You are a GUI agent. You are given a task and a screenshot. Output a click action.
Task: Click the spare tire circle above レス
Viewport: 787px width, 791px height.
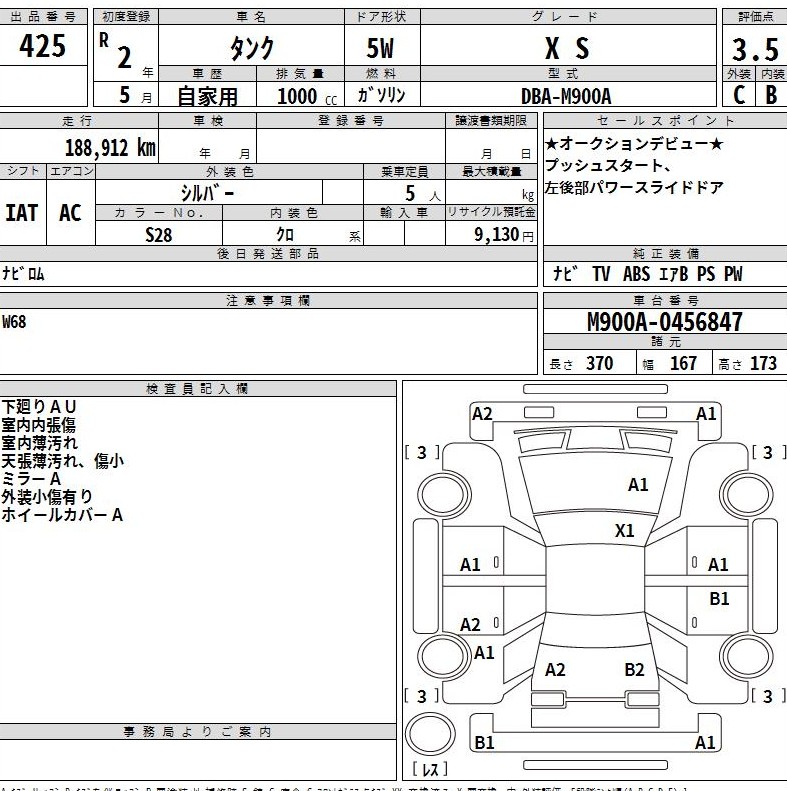point(430,734)
